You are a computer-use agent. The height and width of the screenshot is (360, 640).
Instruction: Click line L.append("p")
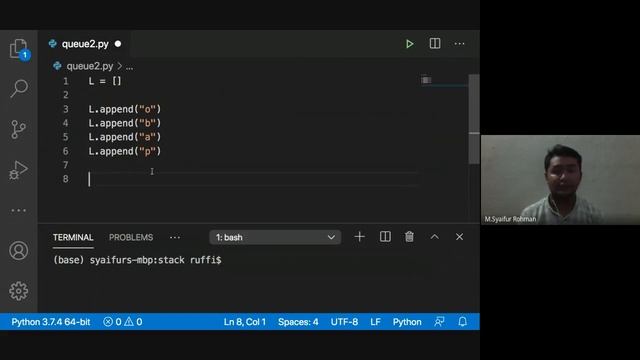click(x=124, y=151)
